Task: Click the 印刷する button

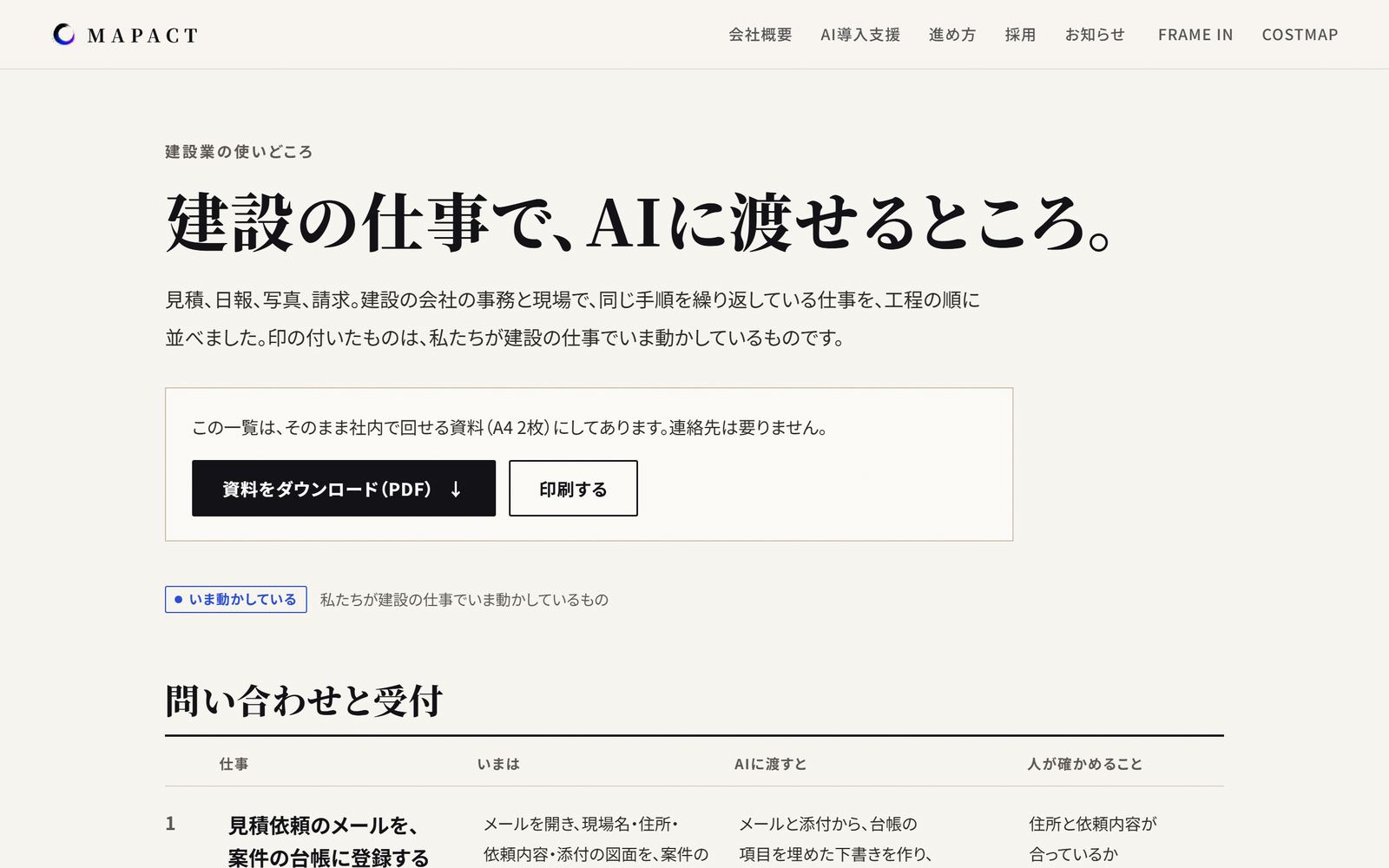Action: tap(573, 489)
